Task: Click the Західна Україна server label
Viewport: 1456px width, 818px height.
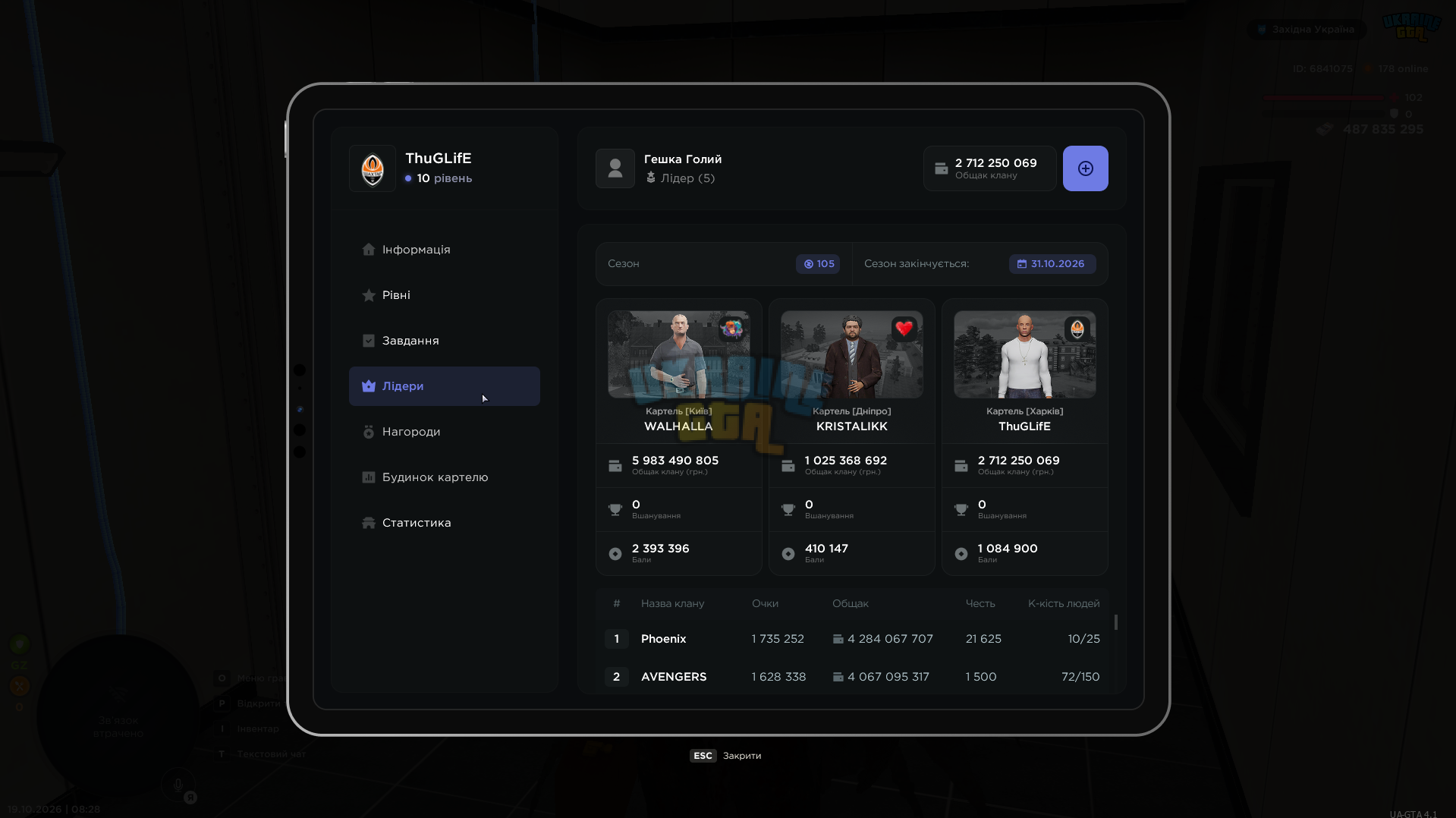Action: [1306, 30]
